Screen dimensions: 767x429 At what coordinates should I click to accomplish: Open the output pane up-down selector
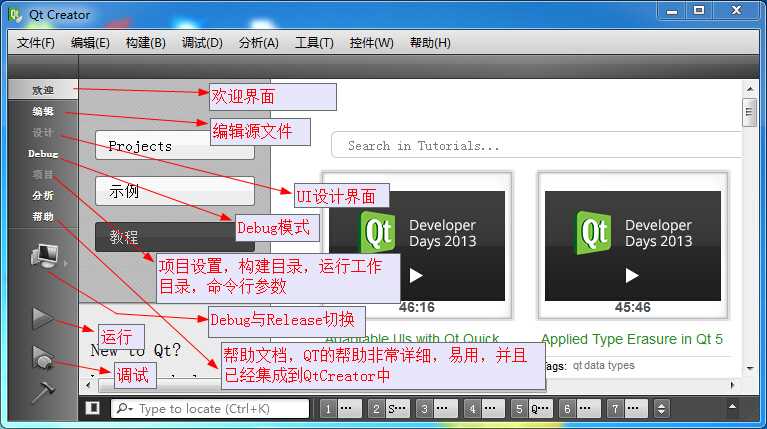click(661, 408)
